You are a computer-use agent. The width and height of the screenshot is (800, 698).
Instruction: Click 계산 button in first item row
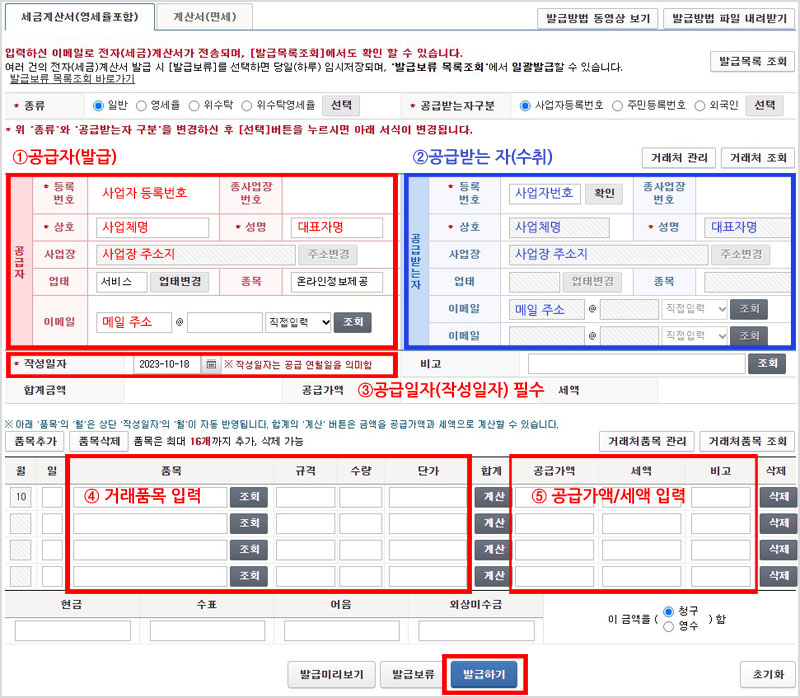(492, 497)
